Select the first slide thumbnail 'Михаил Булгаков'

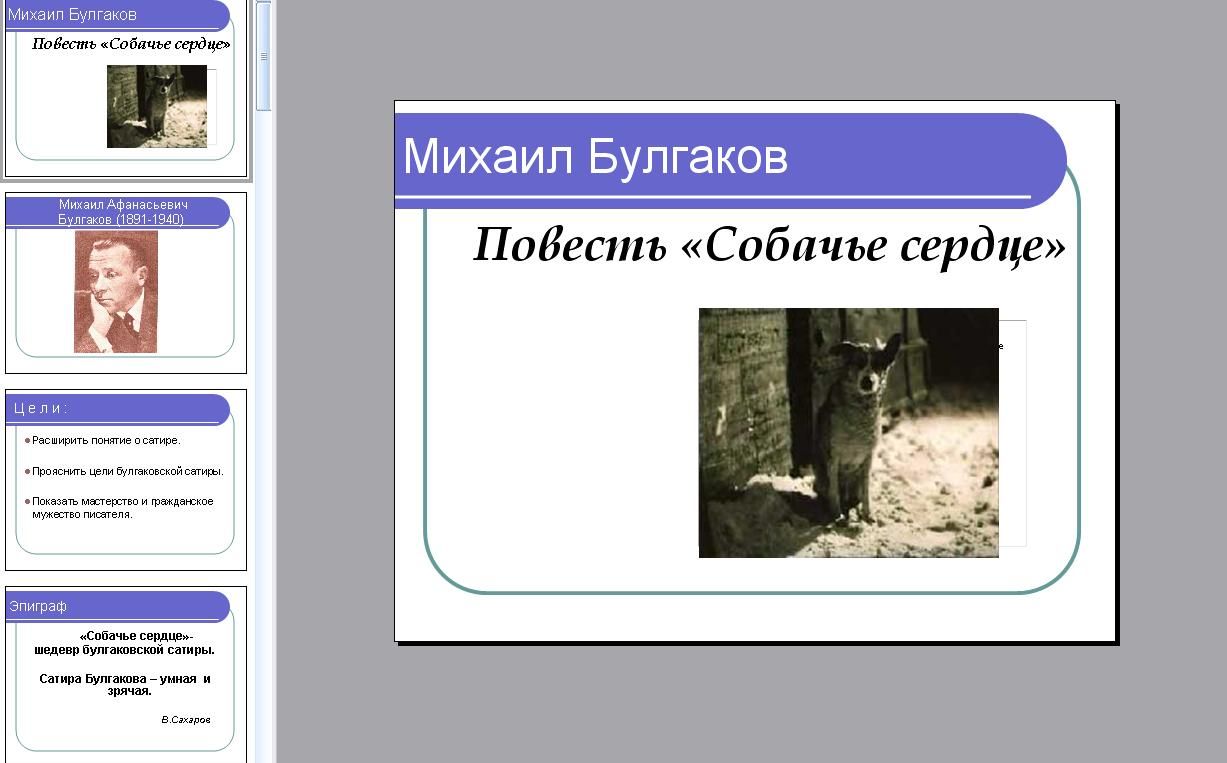pyautogui.click(x=126, y=88)
